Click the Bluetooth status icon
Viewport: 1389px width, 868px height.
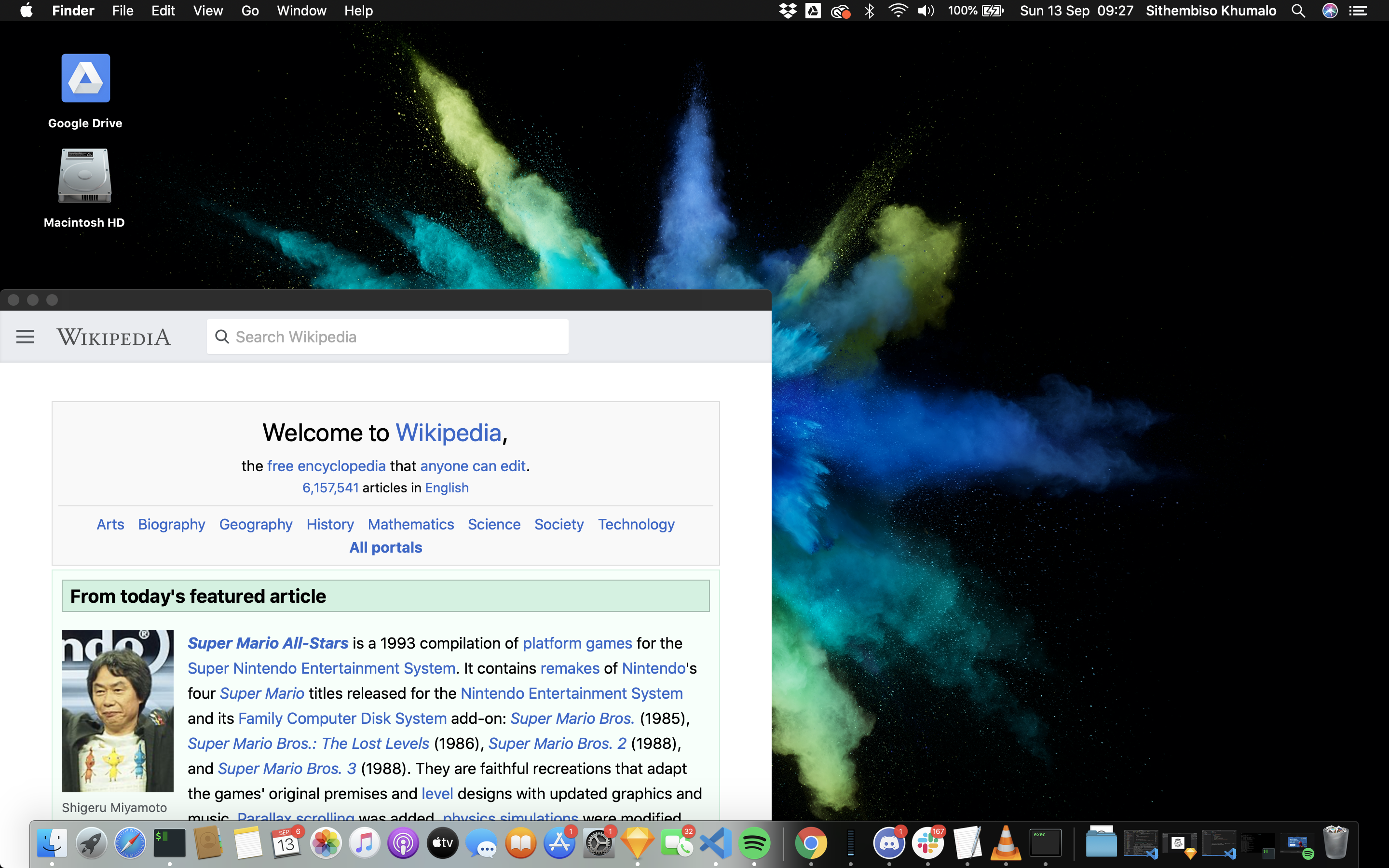[870, 10]
